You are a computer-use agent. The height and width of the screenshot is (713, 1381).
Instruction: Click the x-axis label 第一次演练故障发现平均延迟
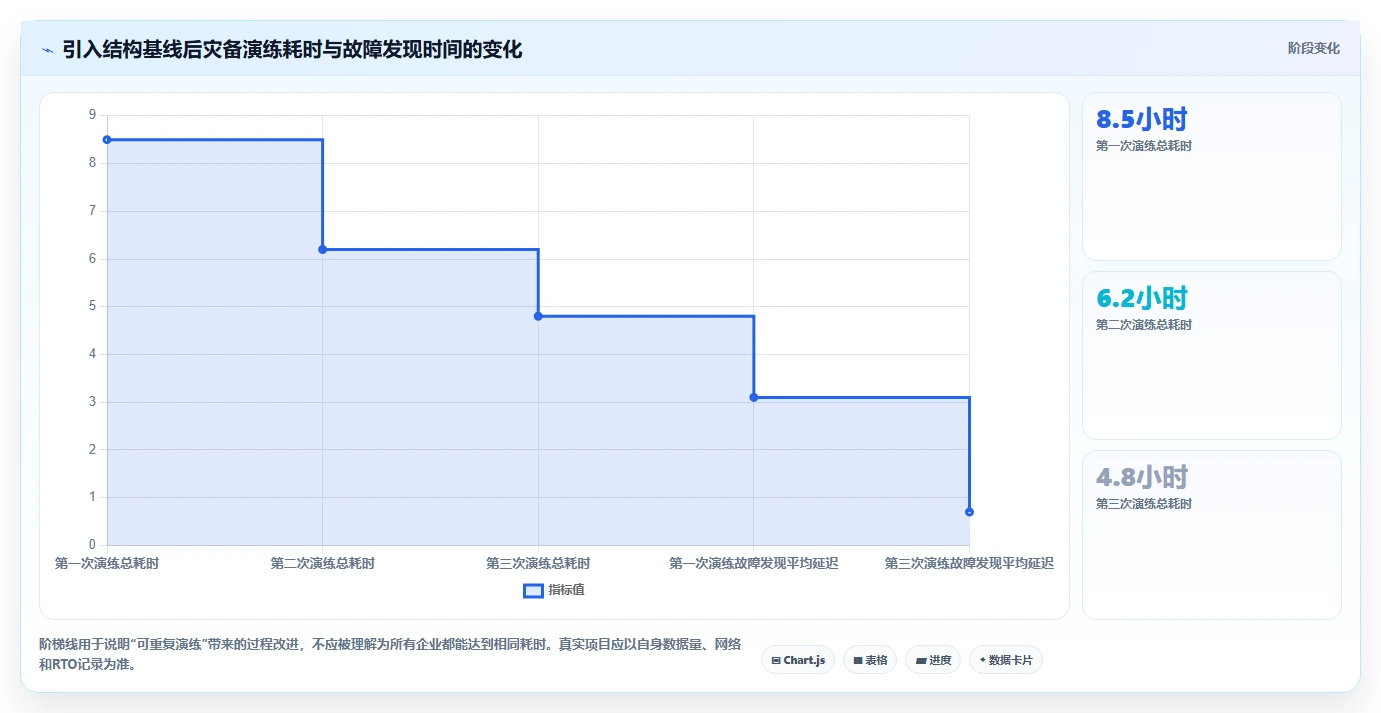coord(754,564)
